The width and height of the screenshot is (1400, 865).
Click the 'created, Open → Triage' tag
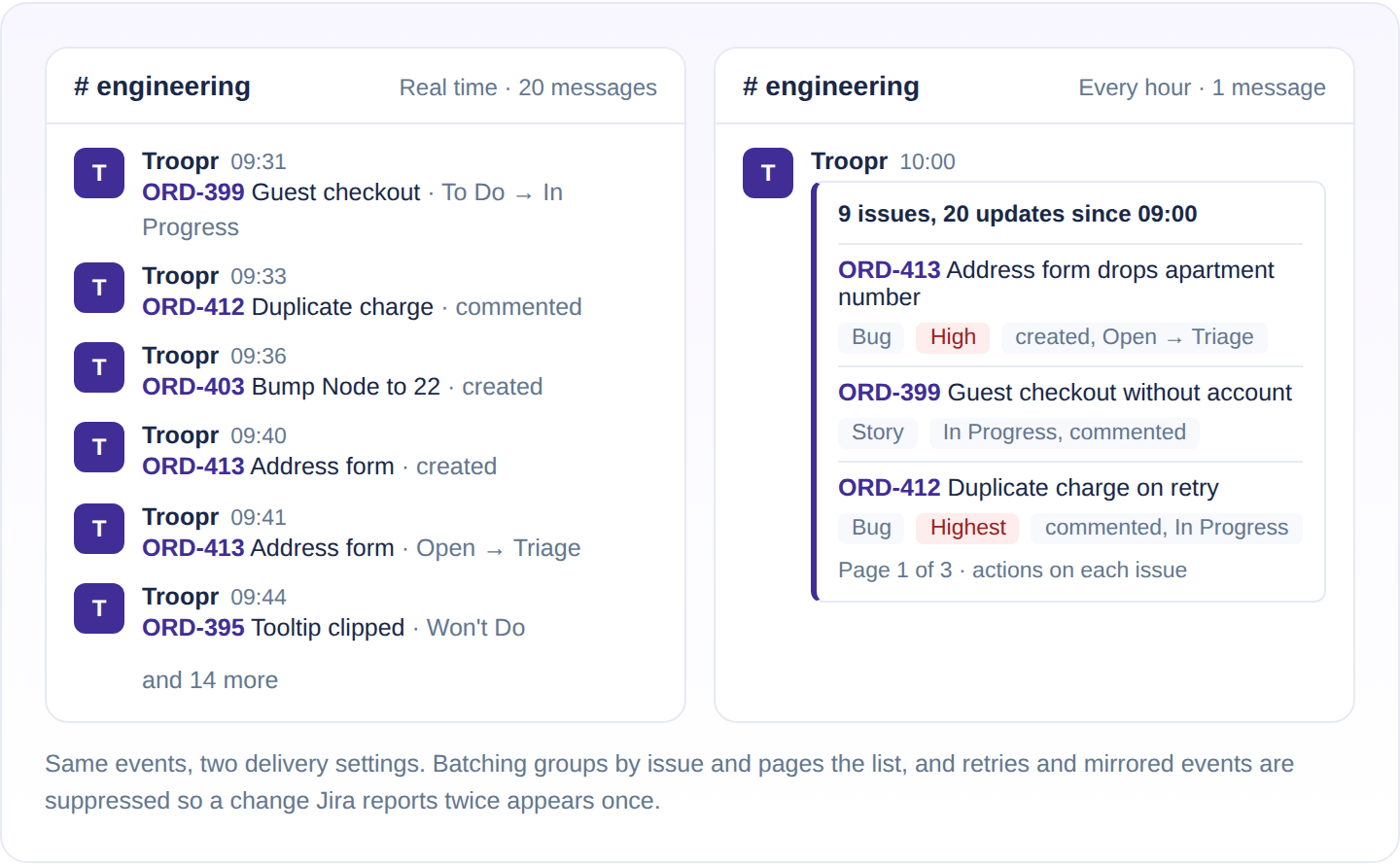point(1135,337)
